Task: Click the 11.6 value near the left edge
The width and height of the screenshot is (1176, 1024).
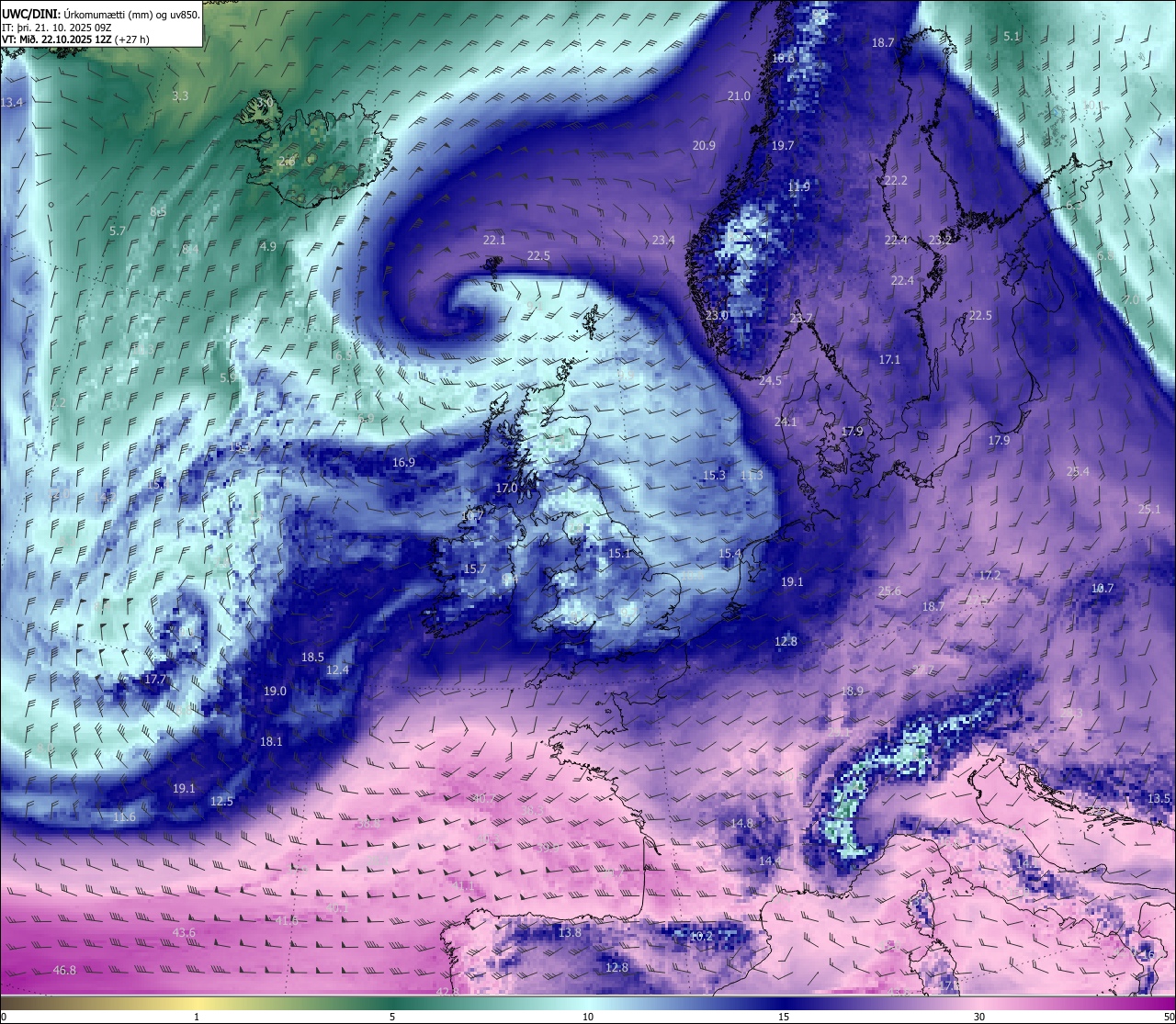Action: tap(125, 816)
